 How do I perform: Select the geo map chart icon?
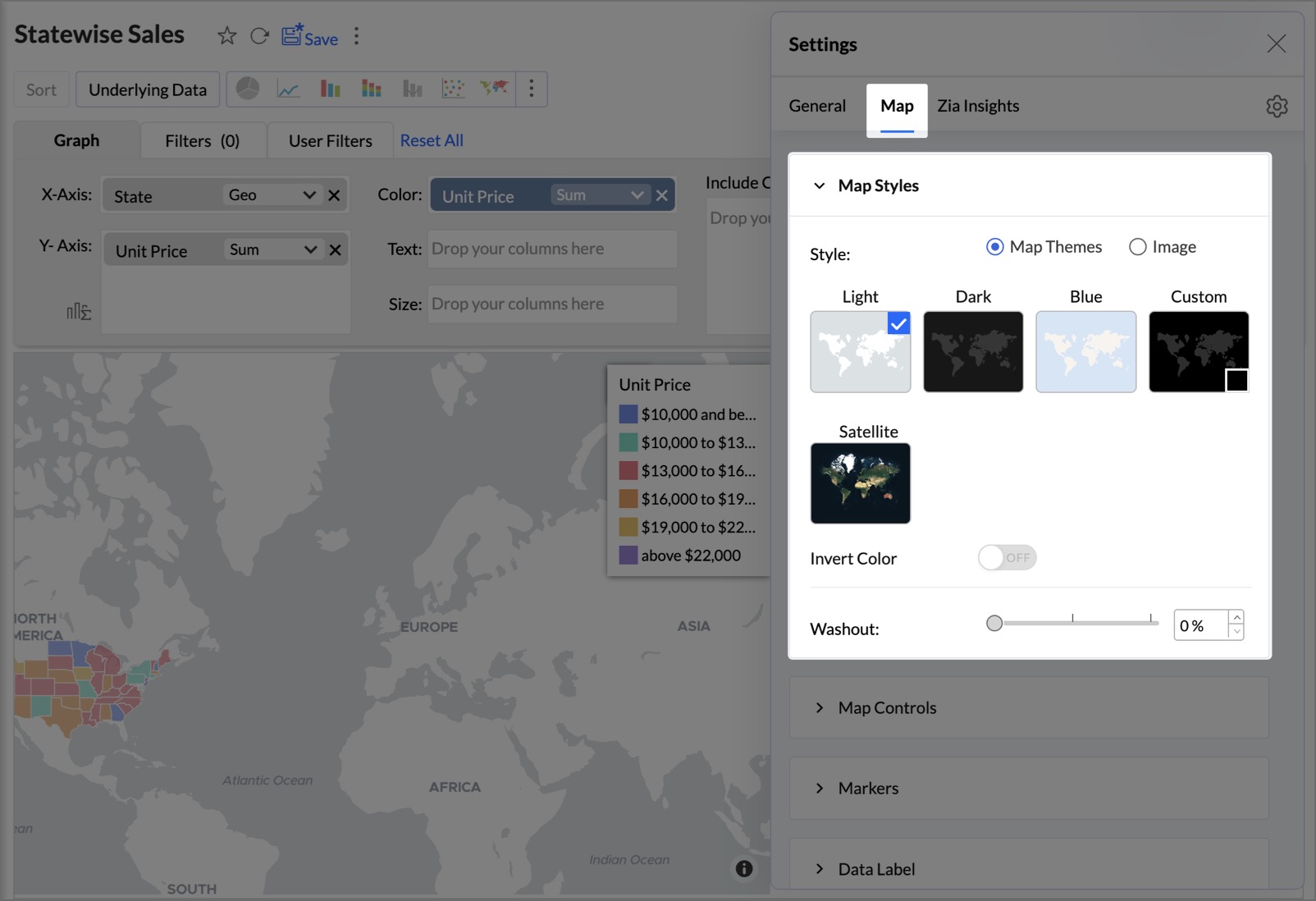494,88
